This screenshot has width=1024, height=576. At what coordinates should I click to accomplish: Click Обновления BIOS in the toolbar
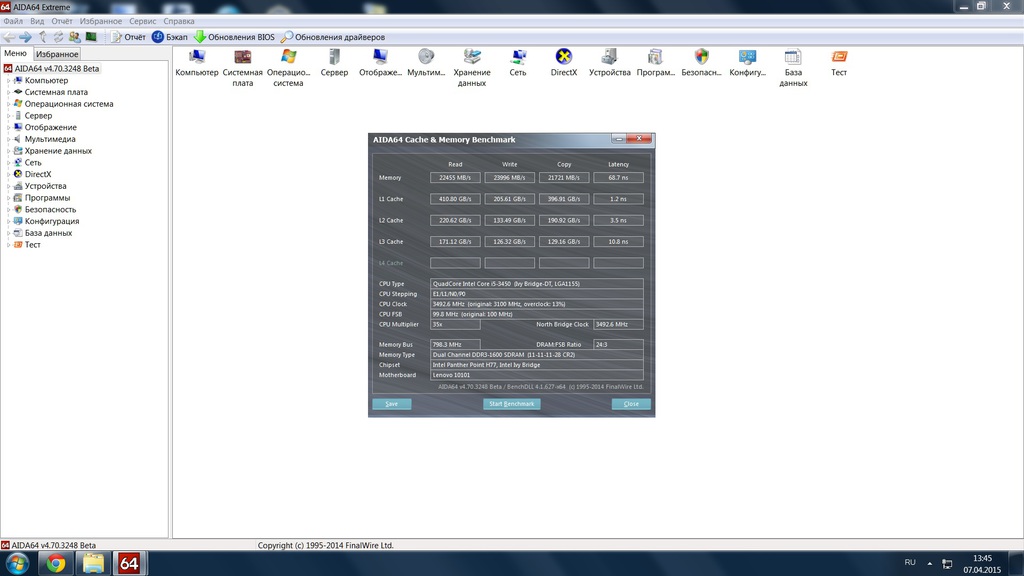[x=234, y=37]
